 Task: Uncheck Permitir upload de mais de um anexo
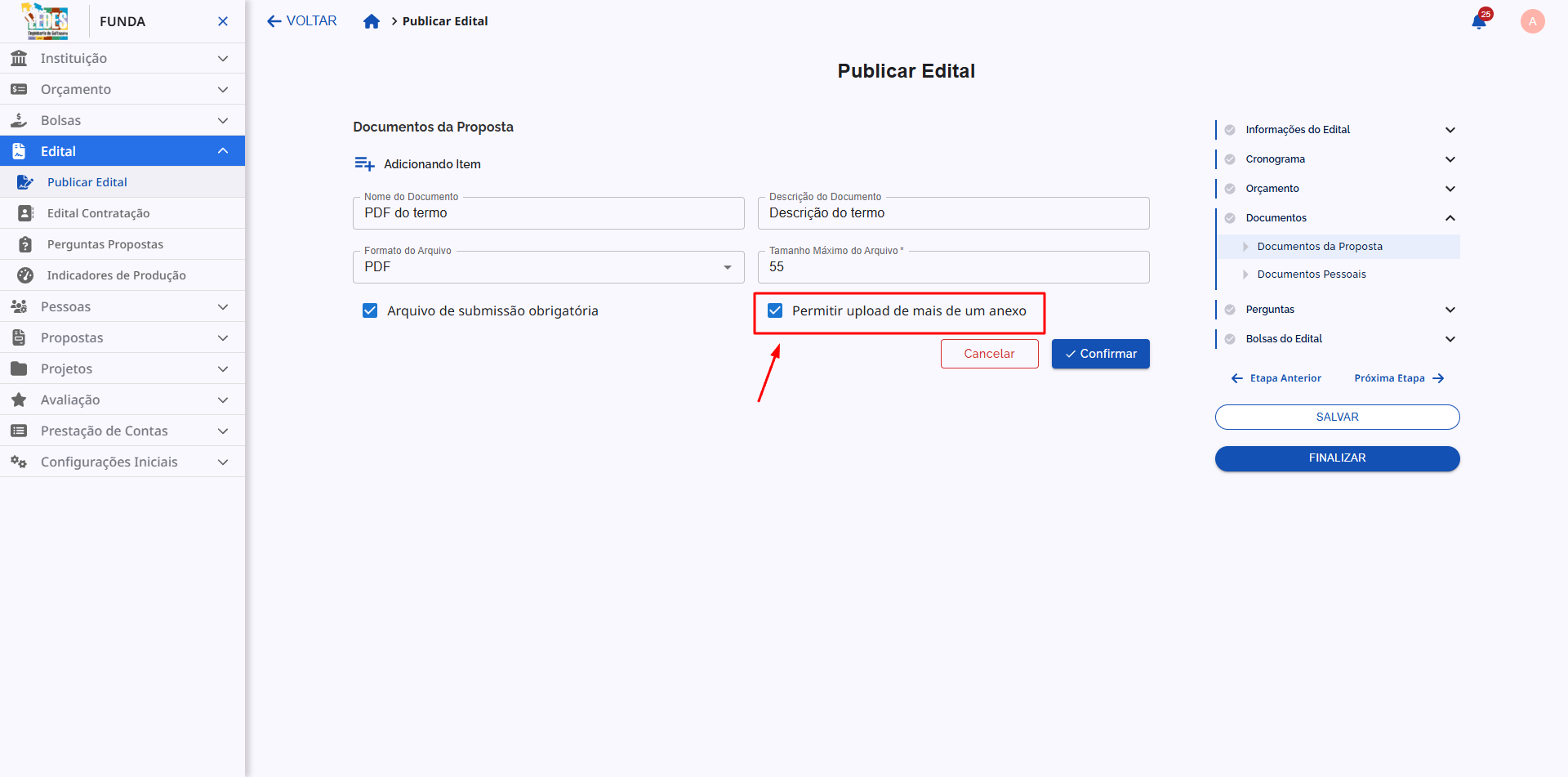pos(774,310)
